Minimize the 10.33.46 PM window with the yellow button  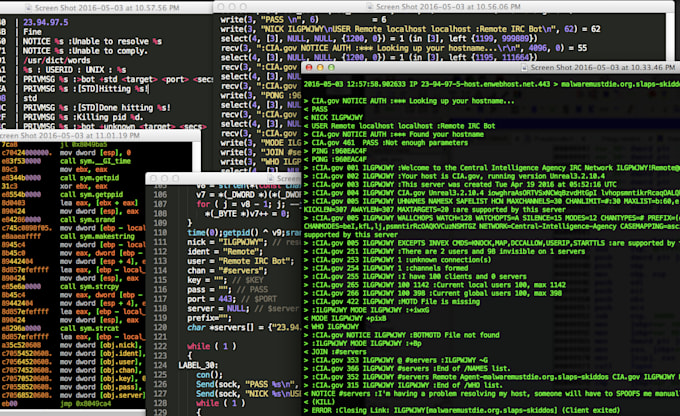point(320,68)
